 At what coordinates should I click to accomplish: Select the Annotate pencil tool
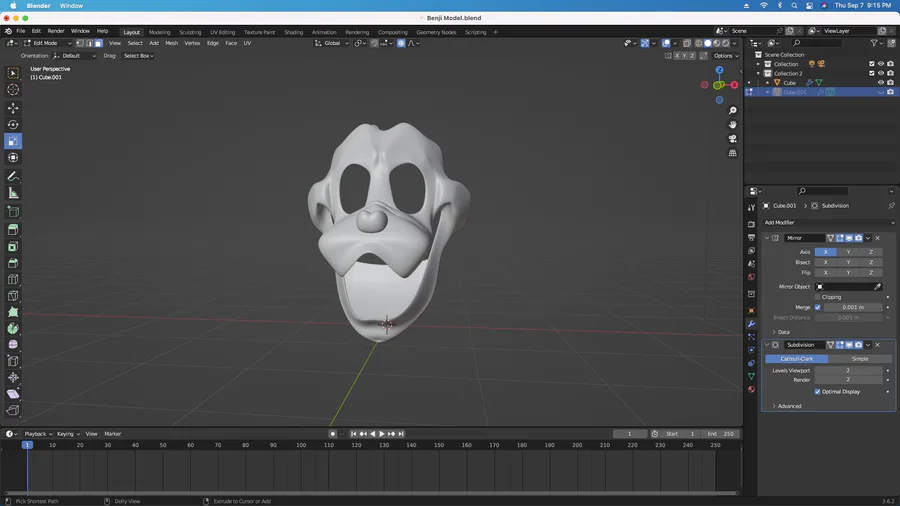(x=13, y=176)
